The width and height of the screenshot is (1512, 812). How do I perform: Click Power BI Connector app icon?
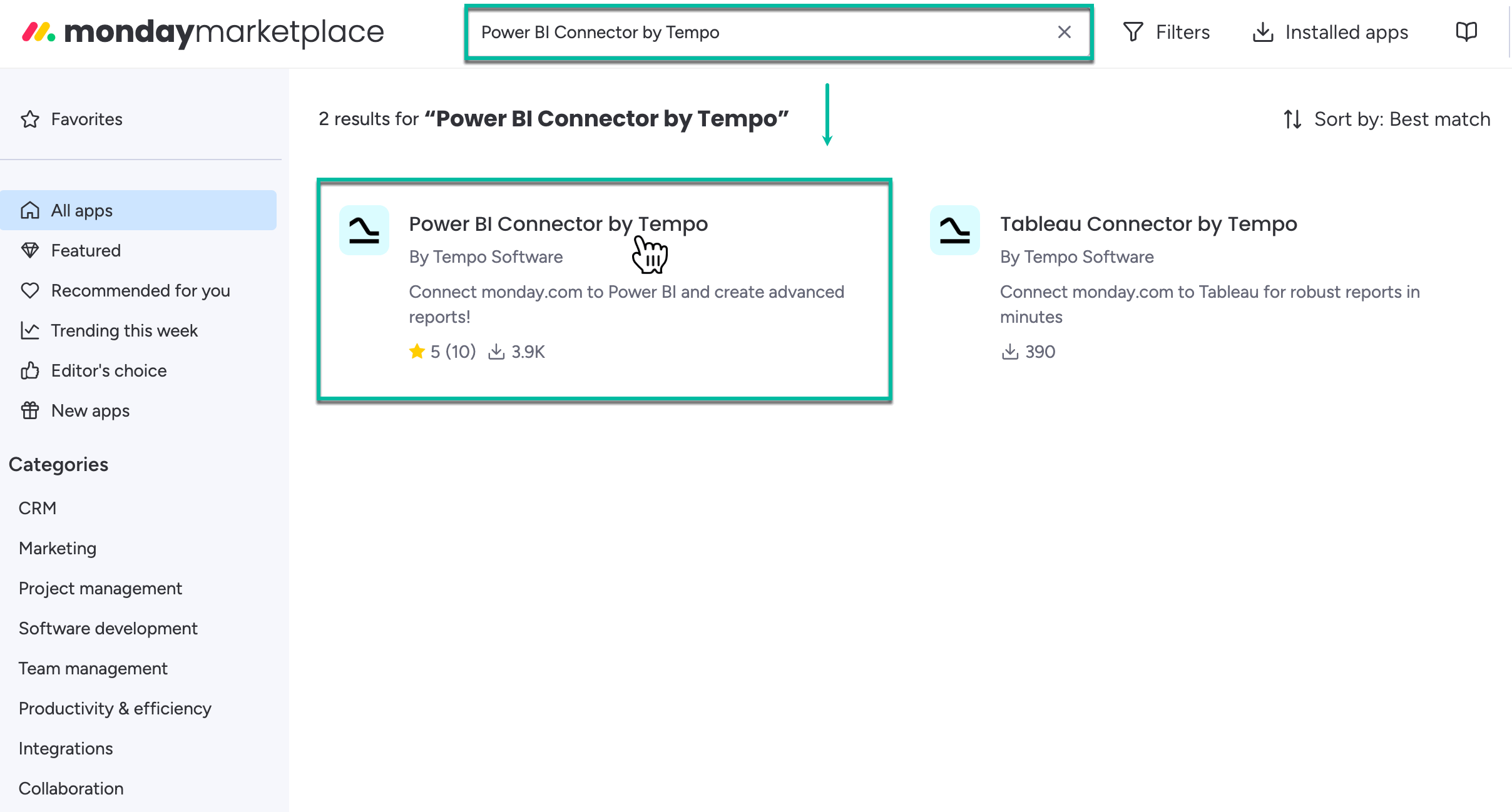click(364, 230)
